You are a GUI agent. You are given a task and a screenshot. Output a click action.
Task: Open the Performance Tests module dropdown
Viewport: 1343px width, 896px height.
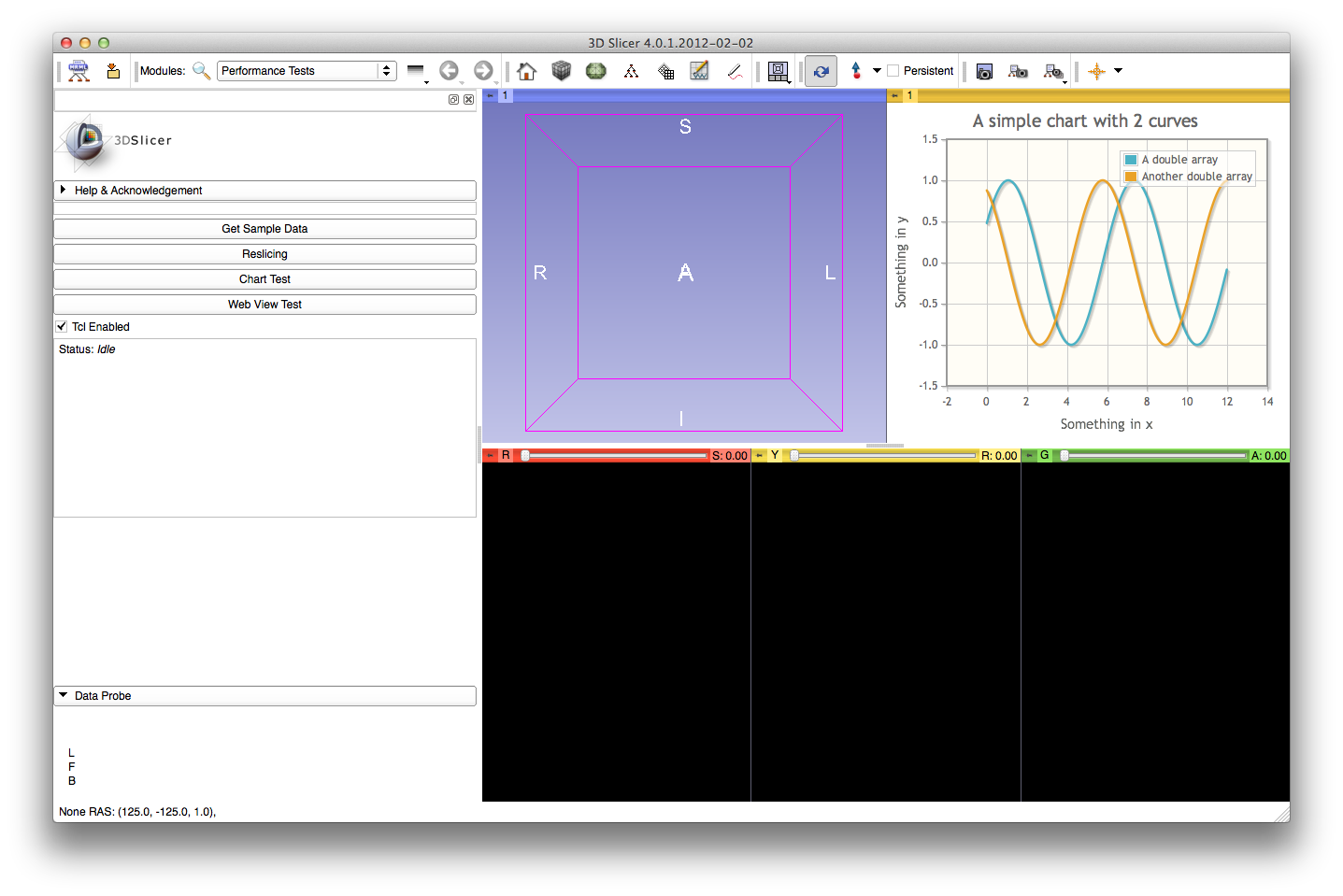coord(307,71)
